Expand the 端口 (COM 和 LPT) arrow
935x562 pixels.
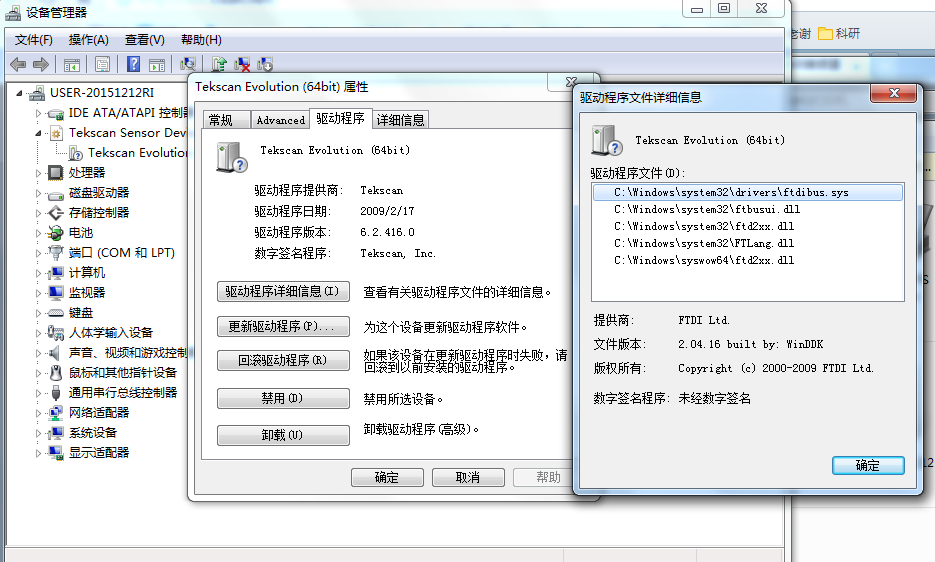tap(38, 254)
